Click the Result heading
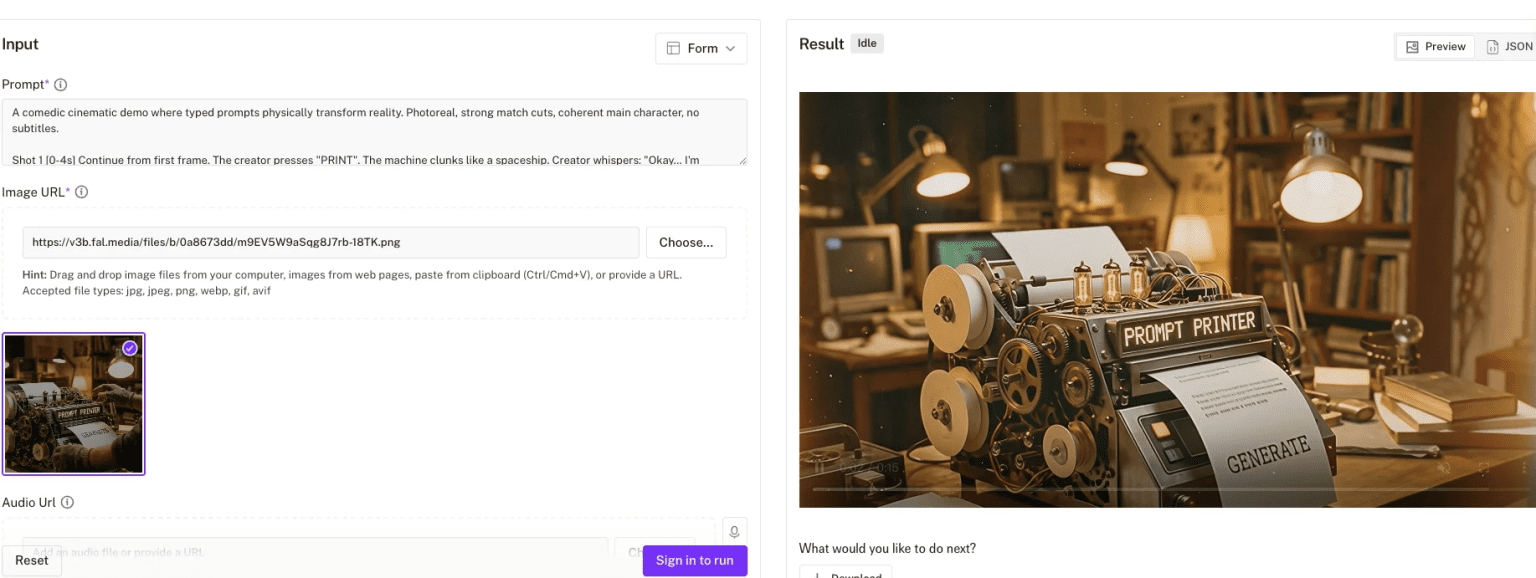The height and width of the screenshot is (578, 1536). tap(822, 44)
